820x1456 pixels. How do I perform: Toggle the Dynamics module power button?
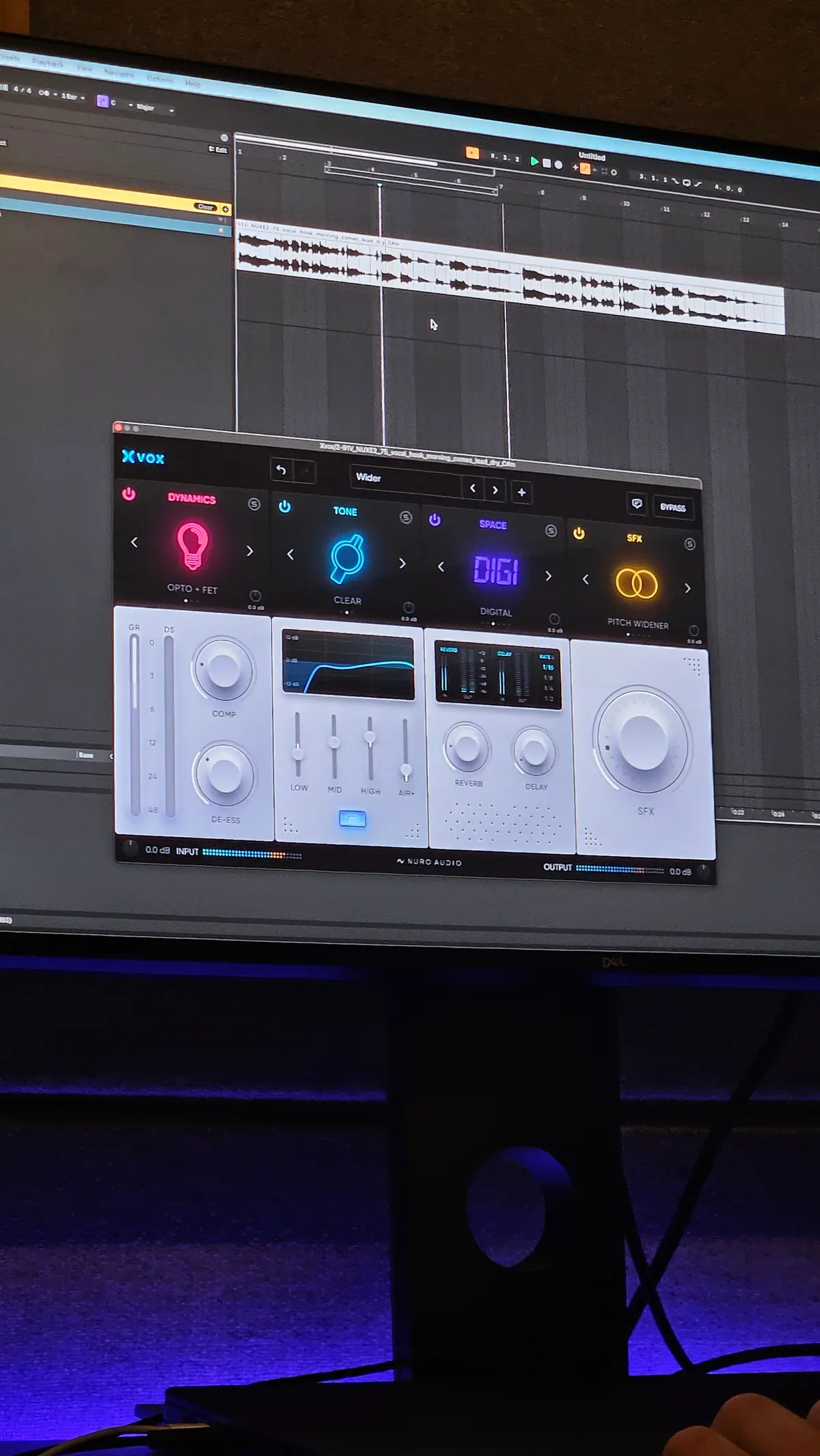(x=128, y=493)
